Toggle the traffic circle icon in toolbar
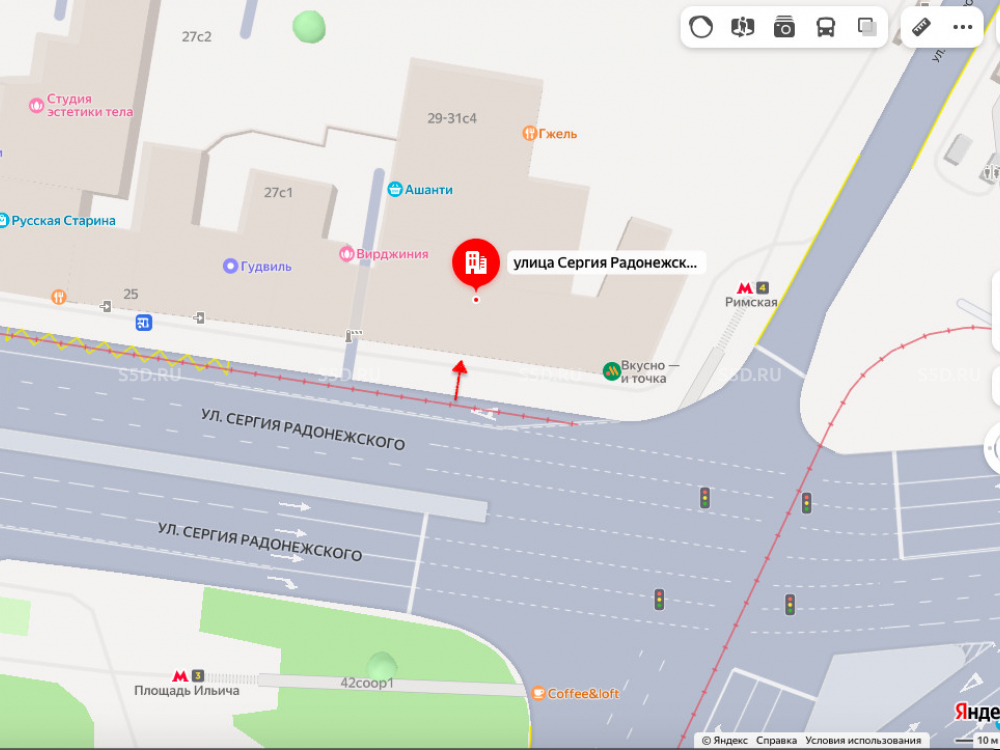This screenshot has width=1000, height=750. (x=701, y=27)
